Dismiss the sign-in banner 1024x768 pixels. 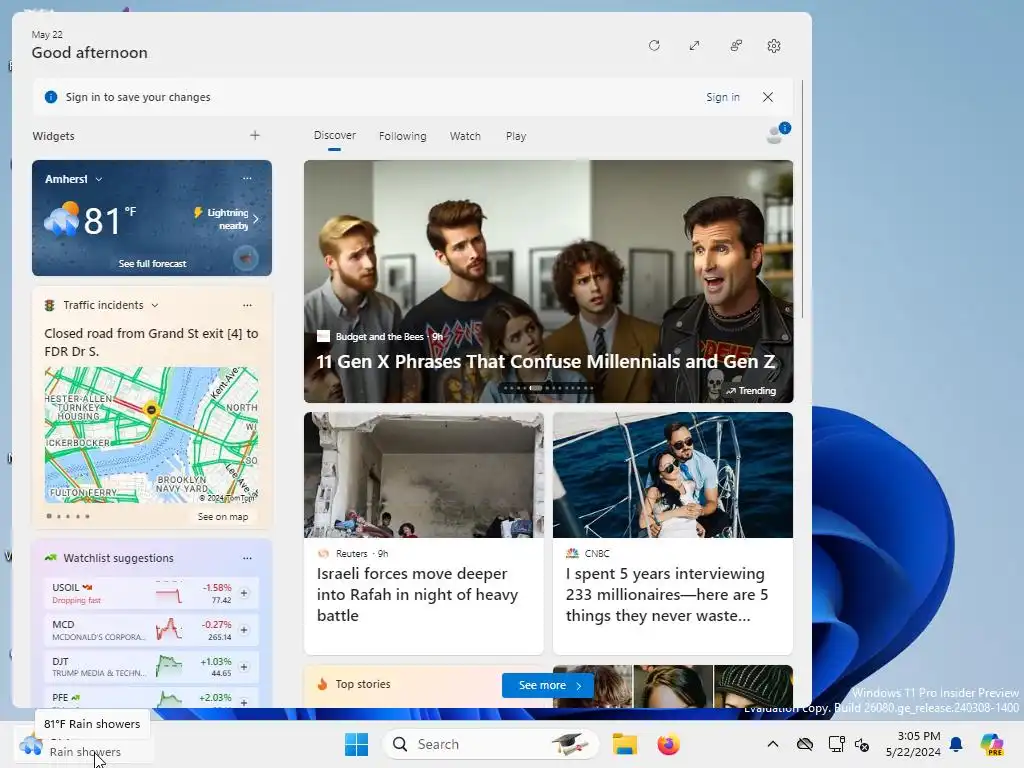pos(768,97)
